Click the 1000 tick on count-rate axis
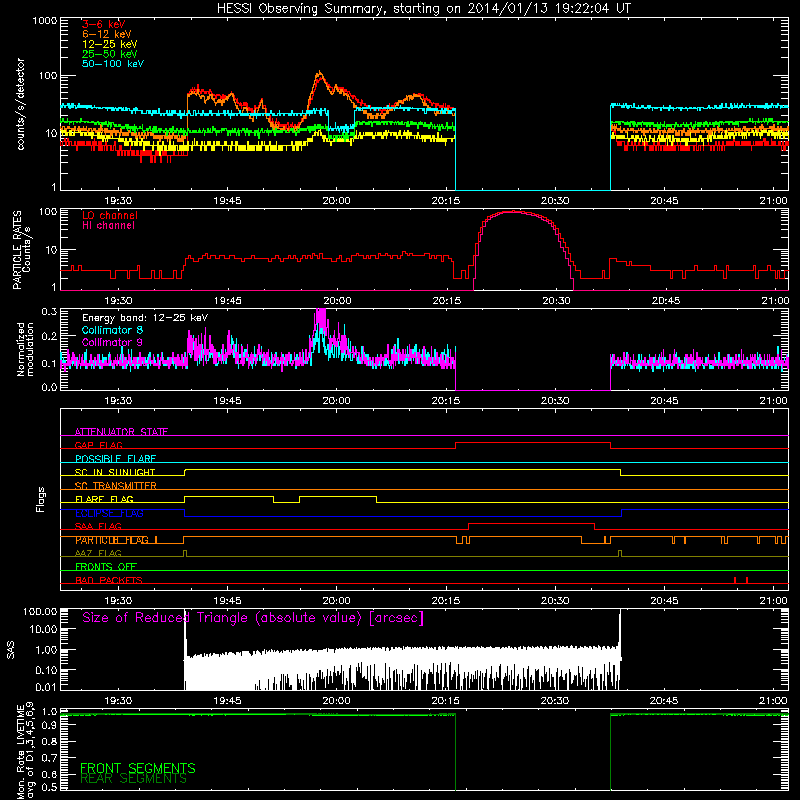Screen dimensions: 800x800 click(x=44, y=21)
